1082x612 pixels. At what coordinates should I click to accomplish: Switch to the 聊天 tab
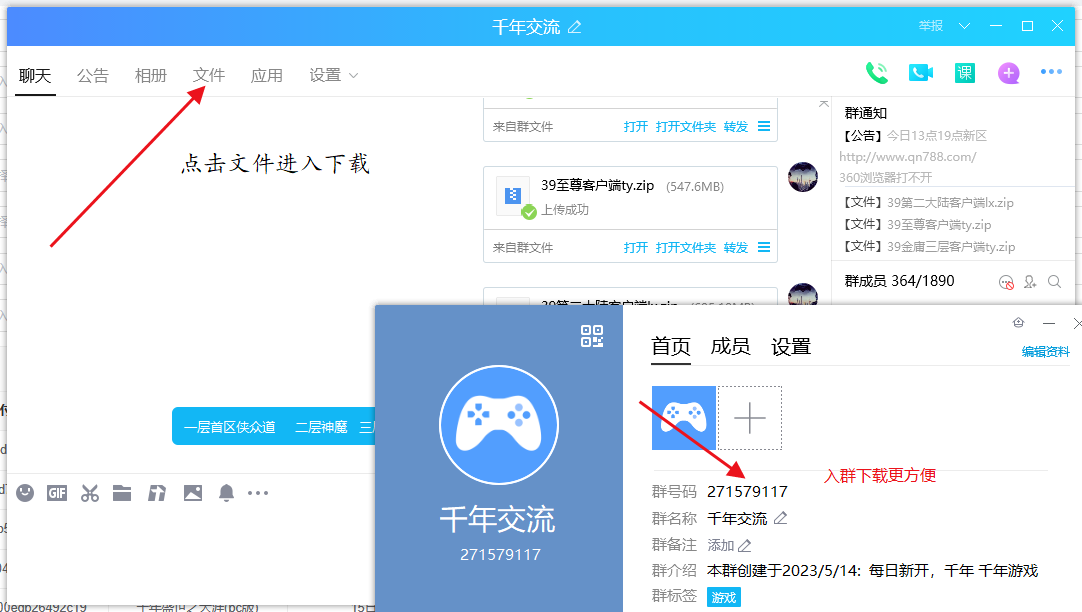tap(35, 75)
